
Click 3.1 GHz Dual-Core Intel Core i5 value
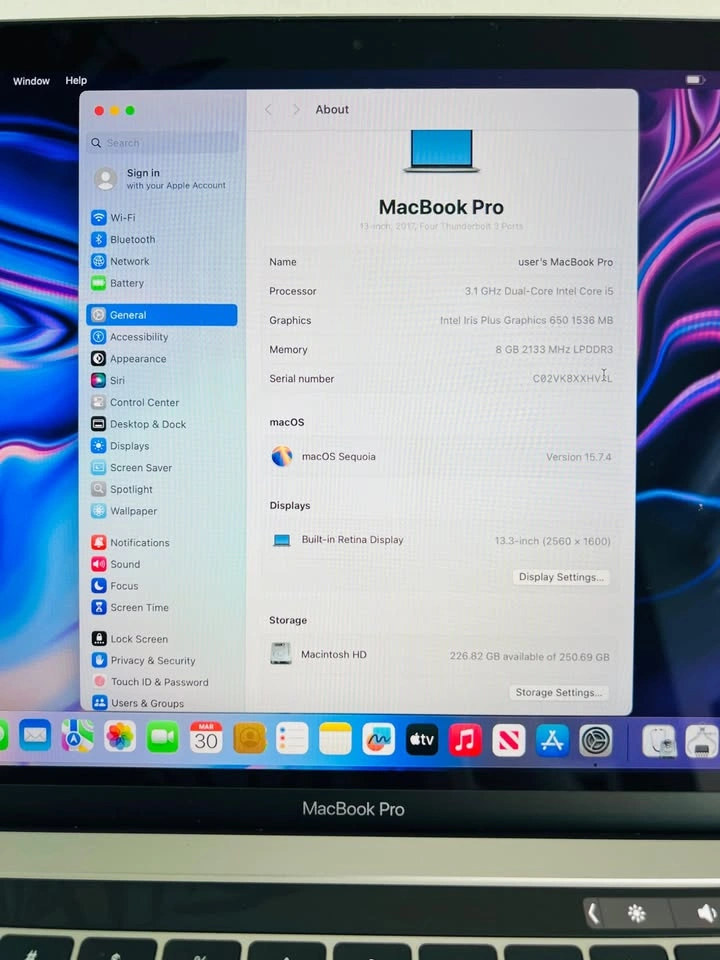pyautogui.click(x=539, y=291)
